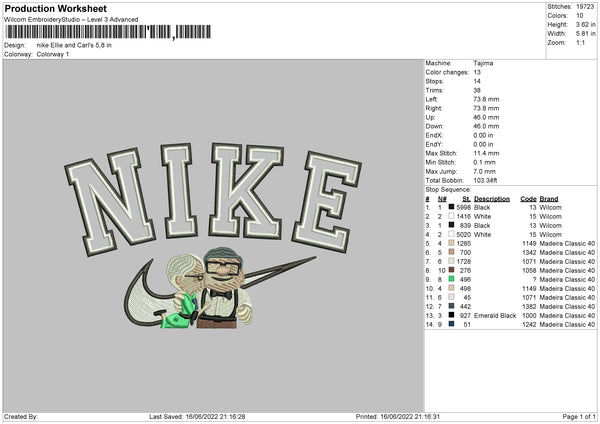The image size is (600, 424).
Task: Click the Production Worksheet title
Action: click(55, 8)
